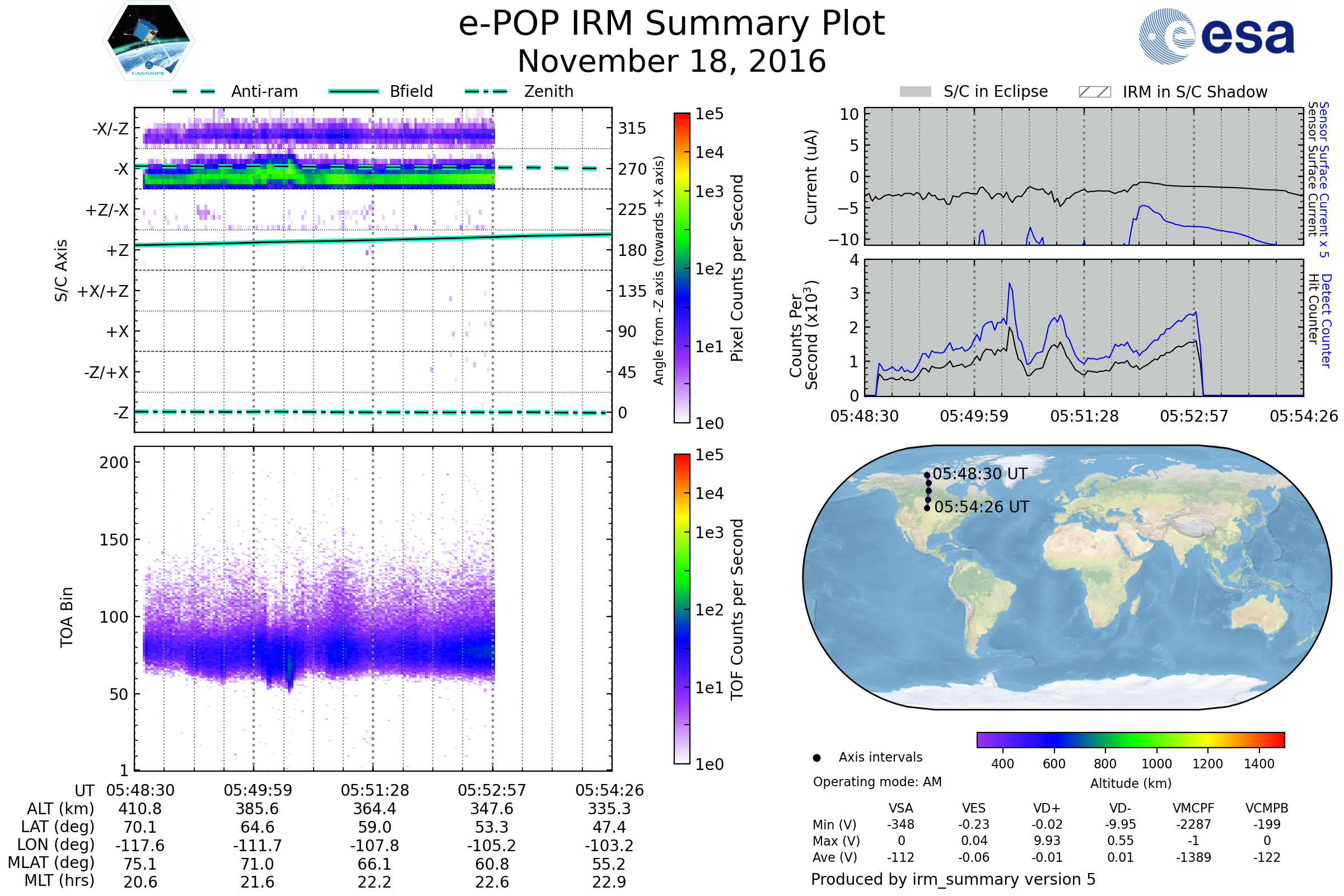
Task: Click the Bfield solid legend line
Action: click(353, 91)
